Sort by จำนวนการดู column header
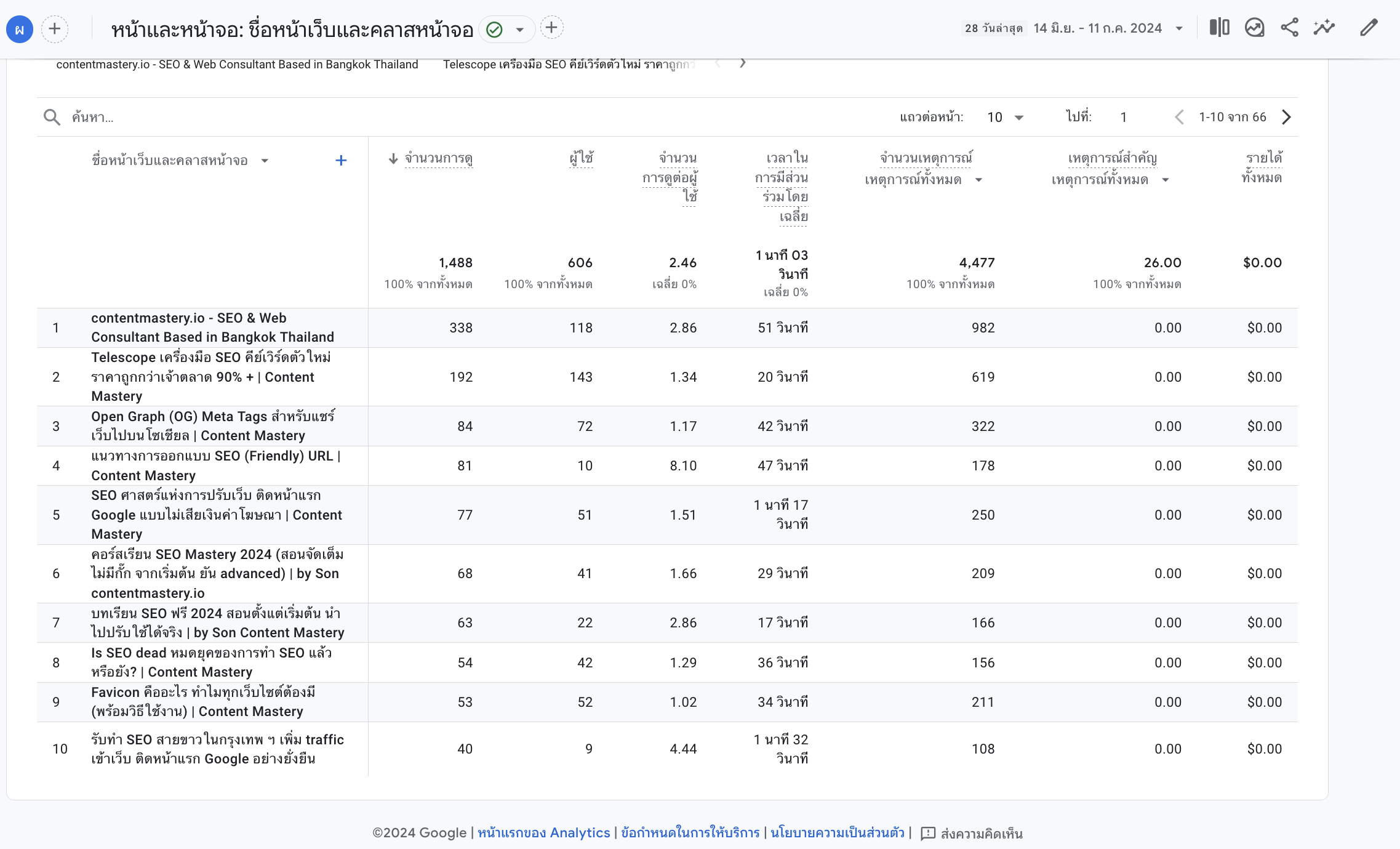This screenshot has width=1400, height=849. coord(439,159)
